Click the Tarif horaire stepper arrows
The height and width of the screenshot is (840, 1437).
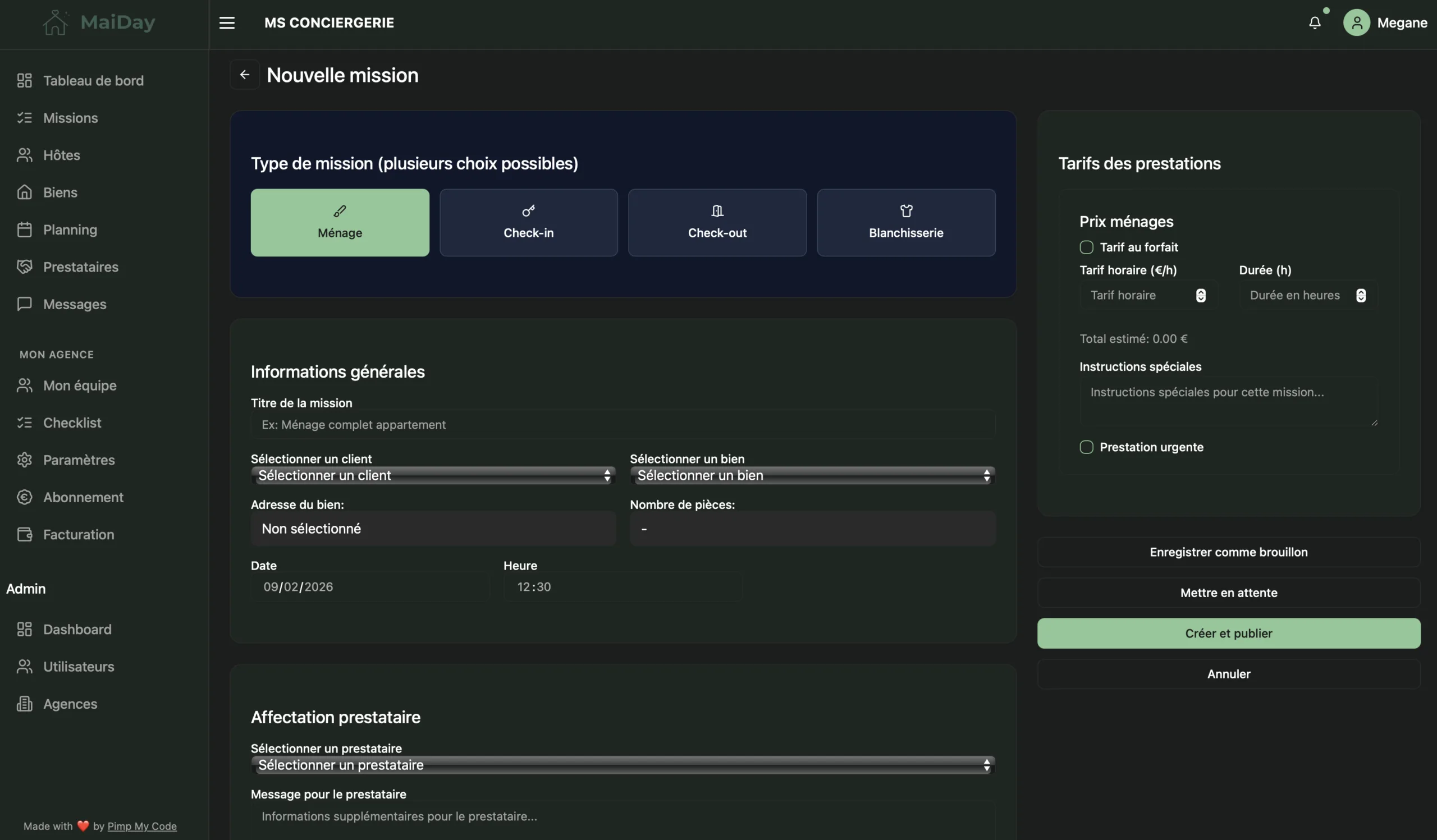click(1200, 295)
